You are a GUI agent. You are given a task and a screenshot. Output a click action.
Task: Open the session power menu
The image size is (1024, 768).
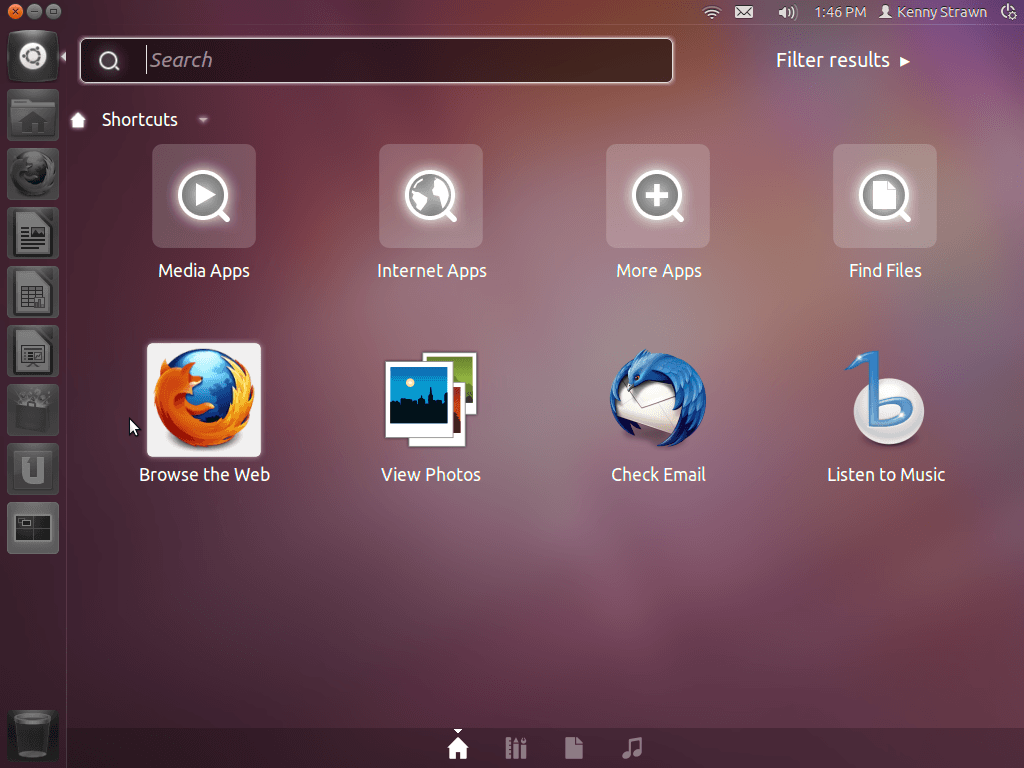click(x=1009, y=12)
